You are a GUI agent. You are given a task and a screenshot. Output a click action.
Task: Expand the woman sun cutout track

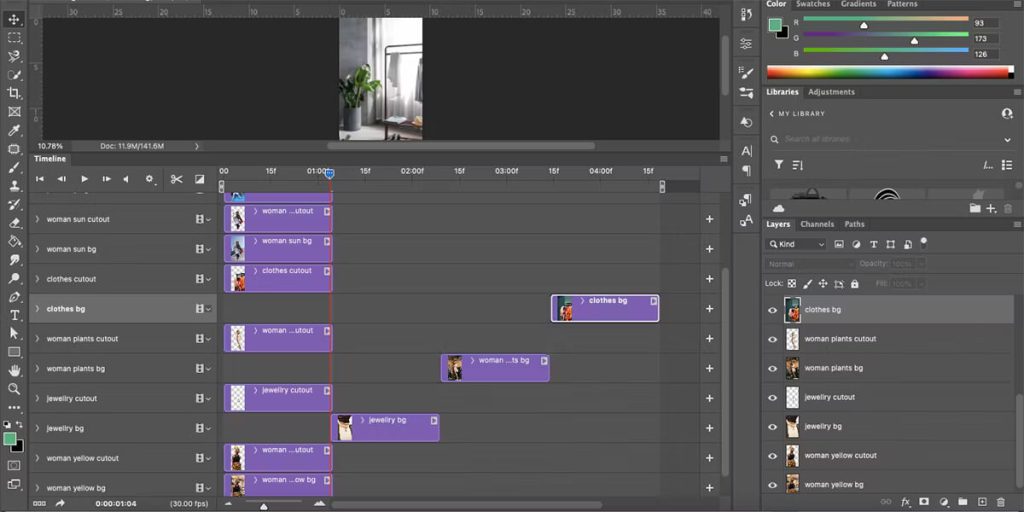coord(37,219)
